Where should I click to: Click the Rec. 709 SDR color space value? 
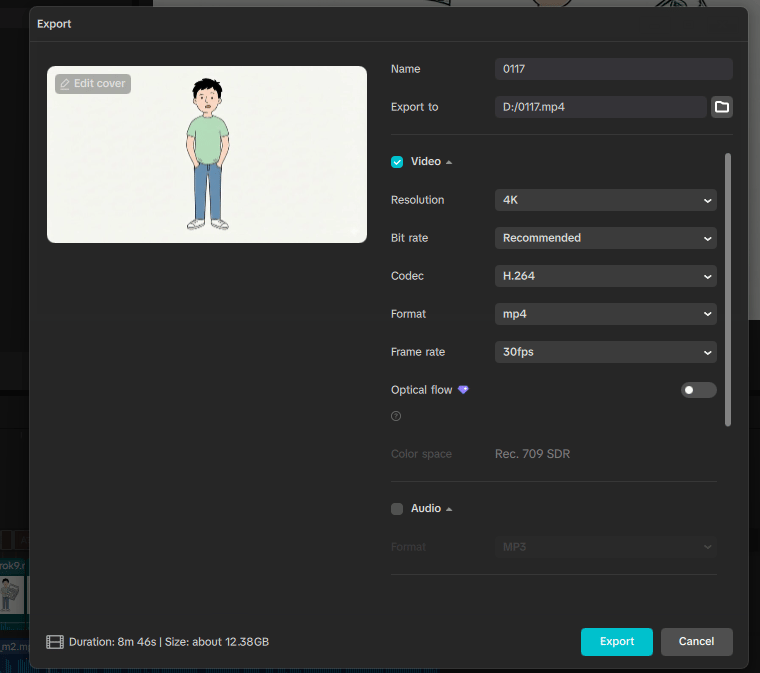coord(532,454)
